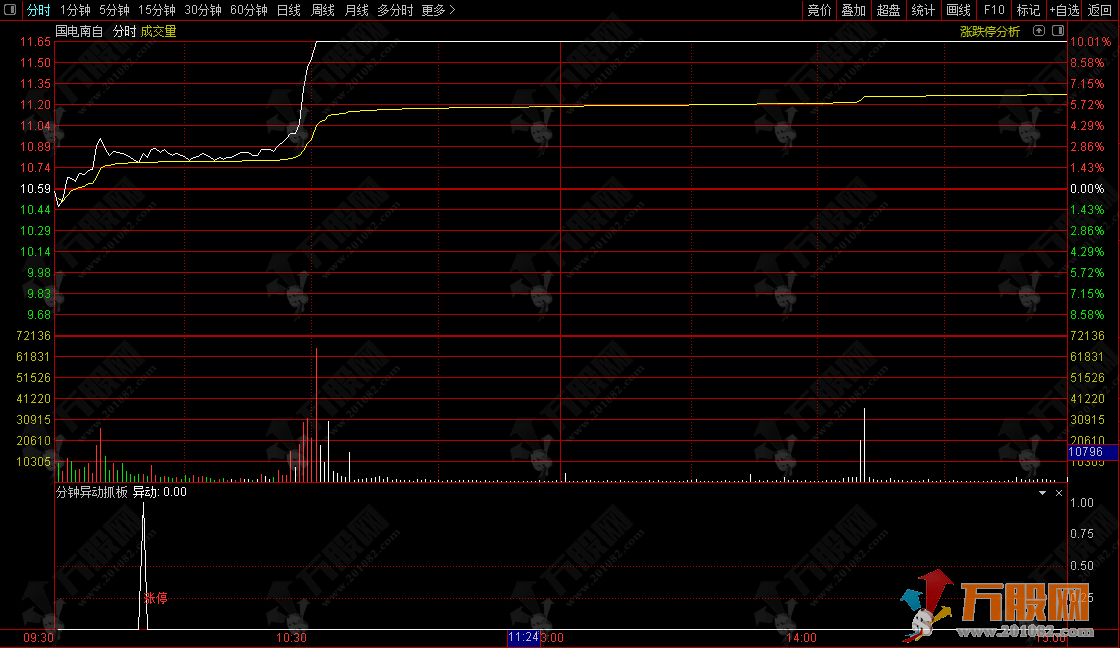
Task: Expand the 更多 period options
Action: pyautogui.click(x=438, y=10)
